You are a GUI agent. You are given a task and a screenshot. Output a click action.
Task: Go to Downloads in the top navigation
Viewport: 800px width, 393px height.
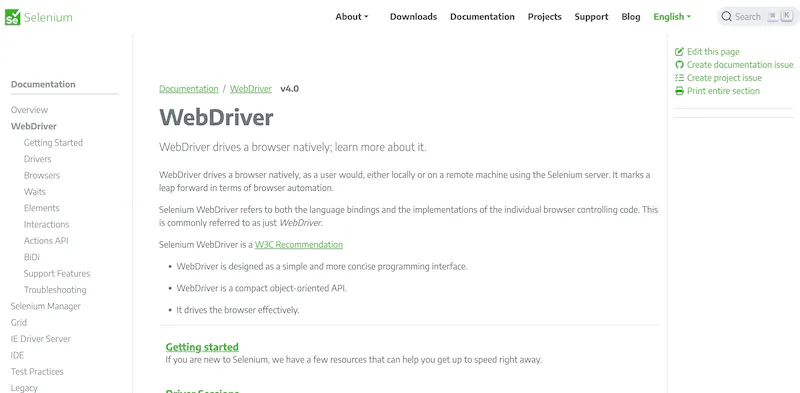pos(413,17)
